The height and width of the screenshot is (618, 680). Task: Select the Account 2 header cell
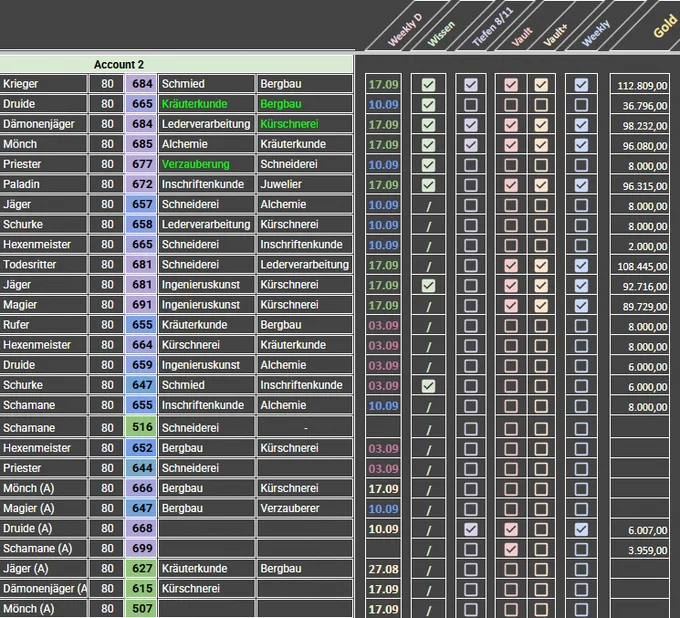(x=176, y=65)
